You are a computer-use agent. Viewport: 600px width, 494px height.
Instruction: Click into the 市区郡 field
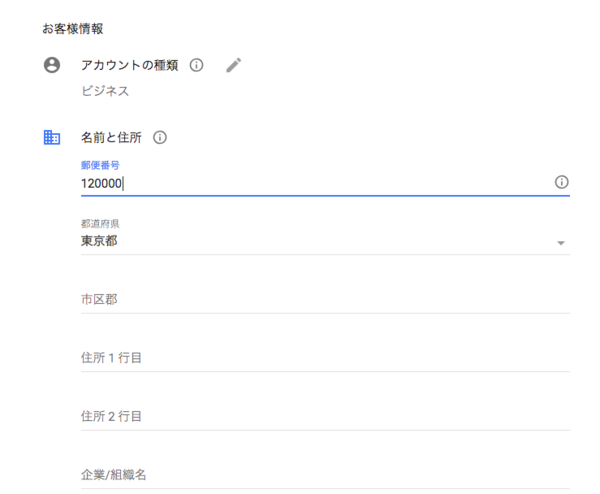tap(300, 299)
